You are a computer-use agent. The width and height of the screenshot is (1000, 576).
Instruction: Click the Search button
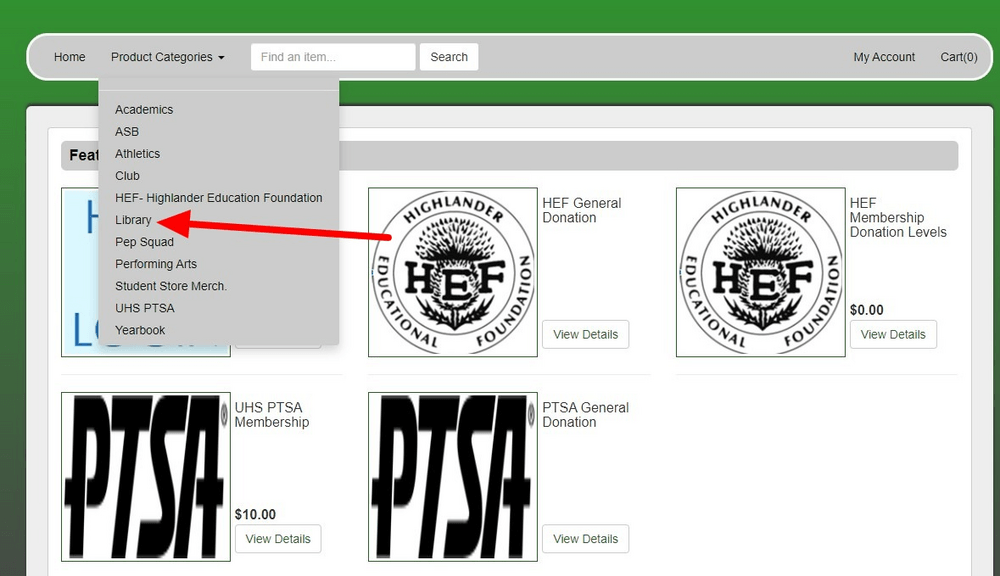tap(449, 57)
